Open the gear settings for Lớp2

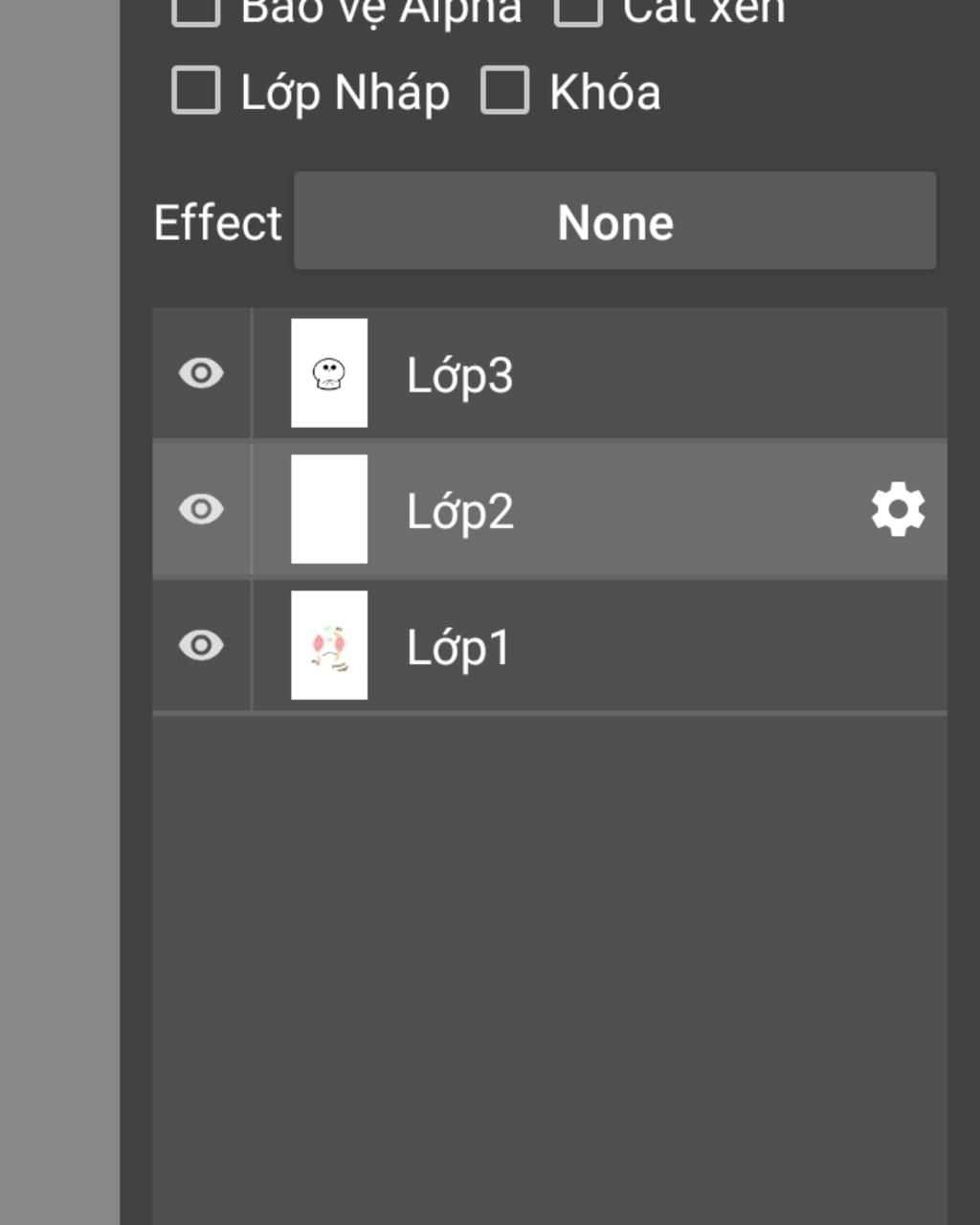[x=898, y=510]
